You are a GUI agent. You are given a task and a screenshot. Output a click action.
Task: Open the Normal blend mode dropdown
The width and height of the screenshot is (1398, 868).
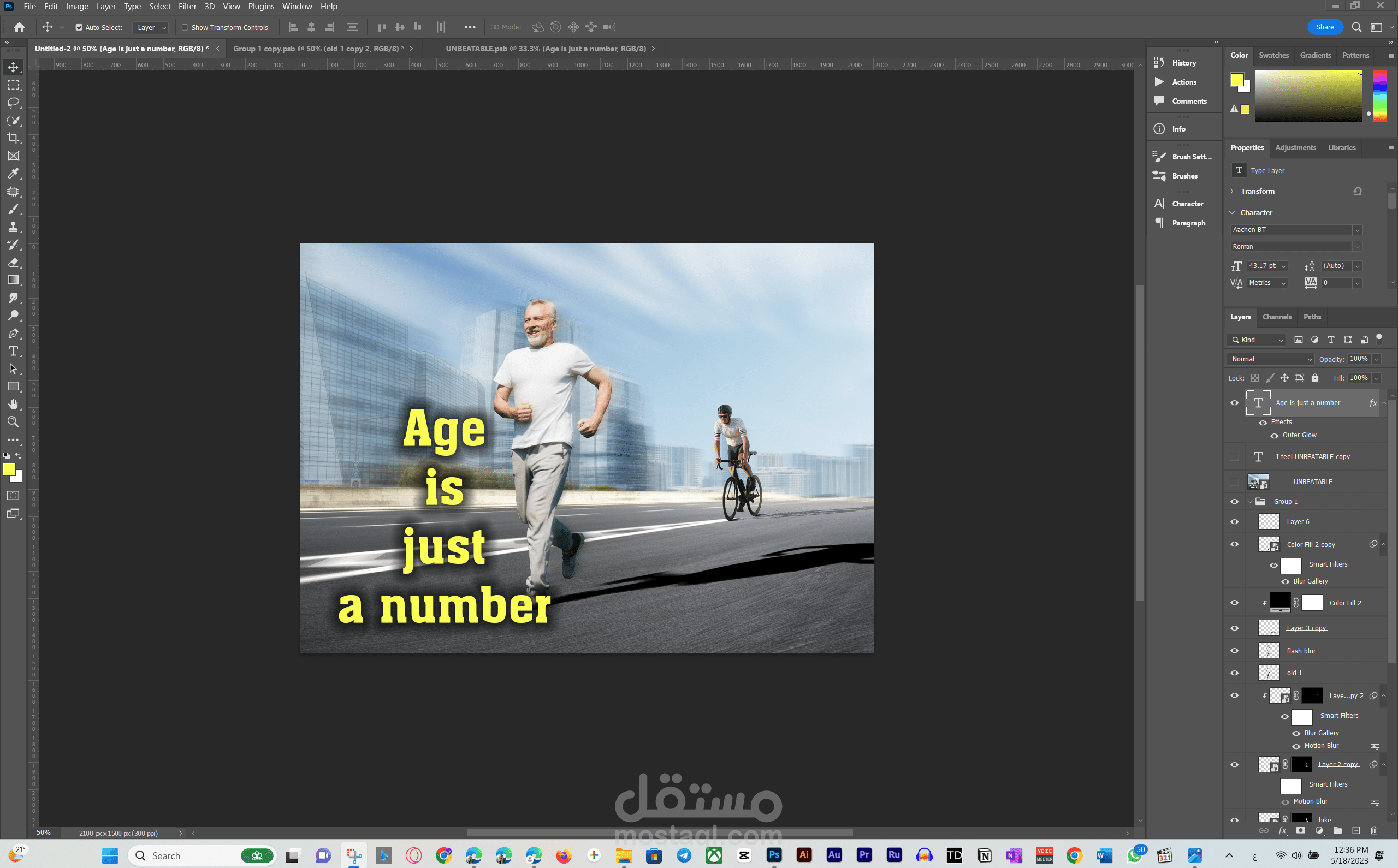pos(1271,359)
